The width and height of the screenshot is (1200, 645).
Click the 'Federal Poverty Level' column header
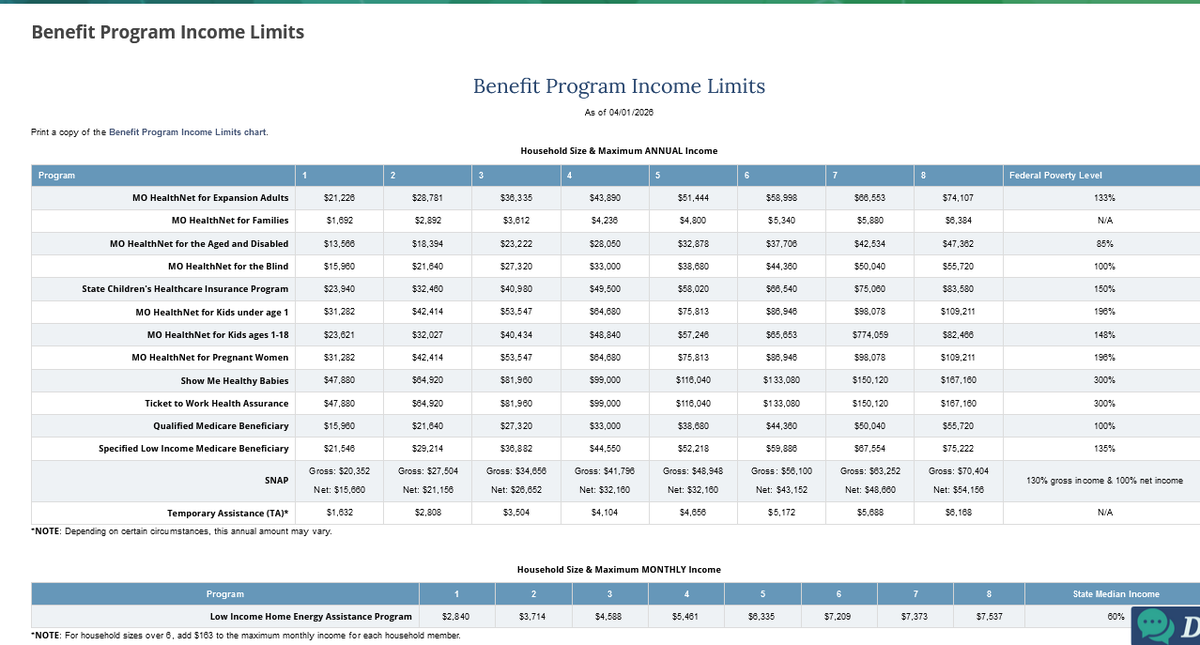1056,176
